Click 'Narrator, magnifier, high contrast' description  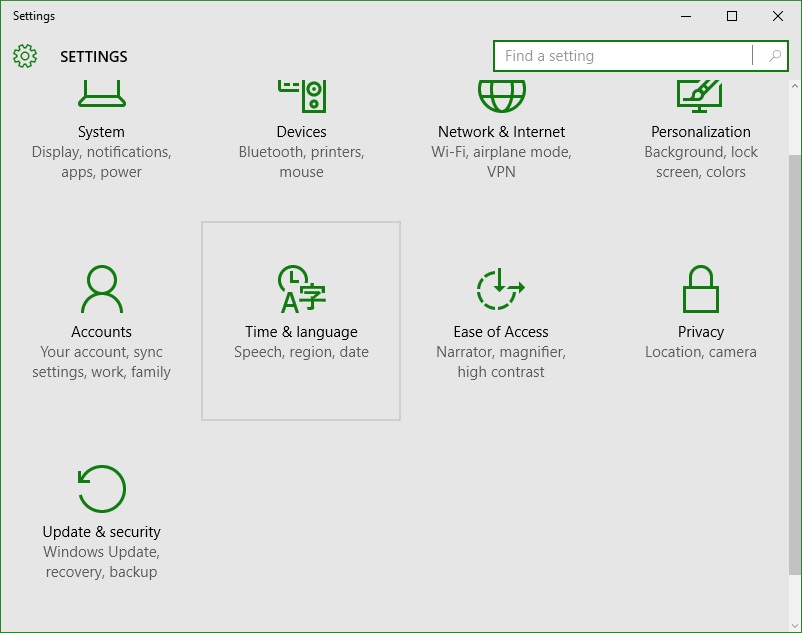pos(501,362)
